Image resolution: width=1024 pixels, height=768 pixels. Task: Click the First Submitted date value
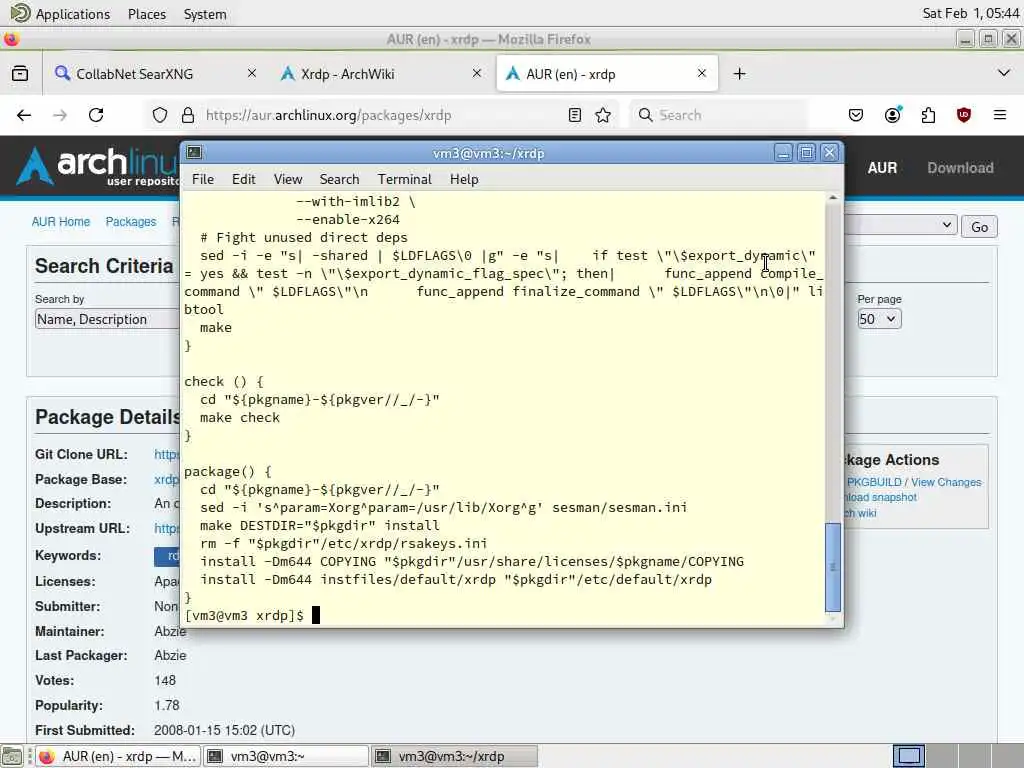point(224,730)
